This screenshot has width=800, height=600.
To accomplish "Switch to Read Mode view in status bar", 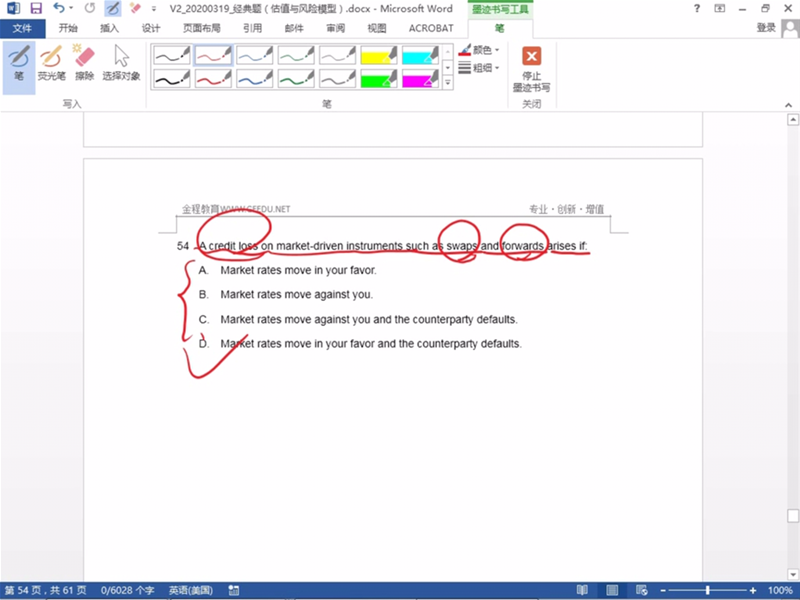I will click(582, 591).
